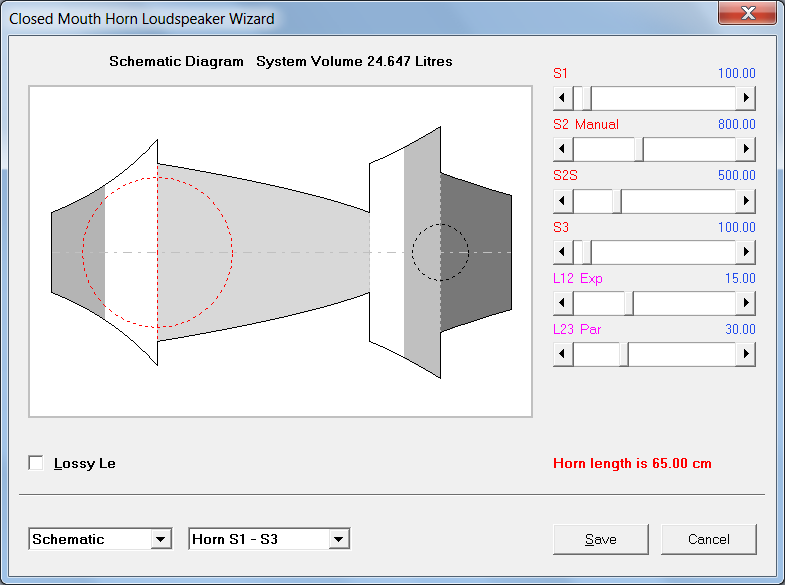Screen dimensions: 785x585
Task: Click the S2S label
Action: point(565,175)
